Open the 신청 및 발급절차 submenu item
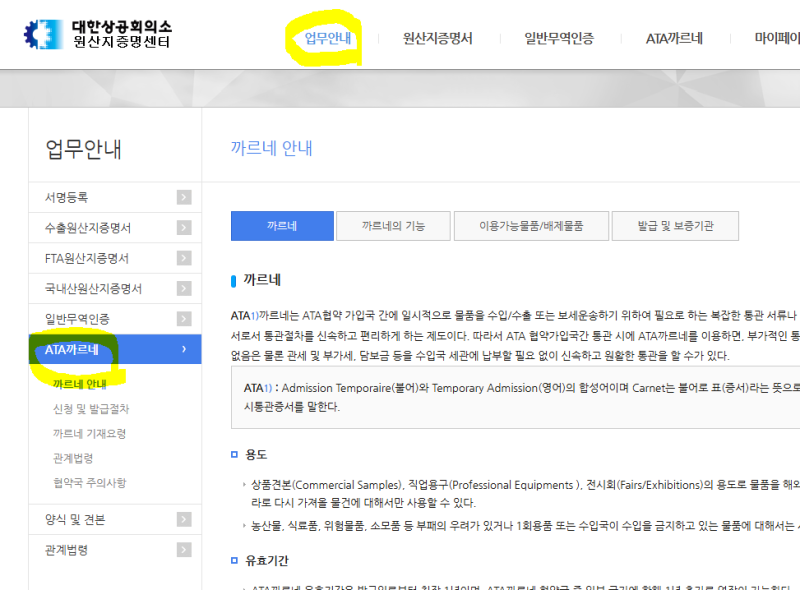Screen dimensions: 800x590 (x=91, y=409)
